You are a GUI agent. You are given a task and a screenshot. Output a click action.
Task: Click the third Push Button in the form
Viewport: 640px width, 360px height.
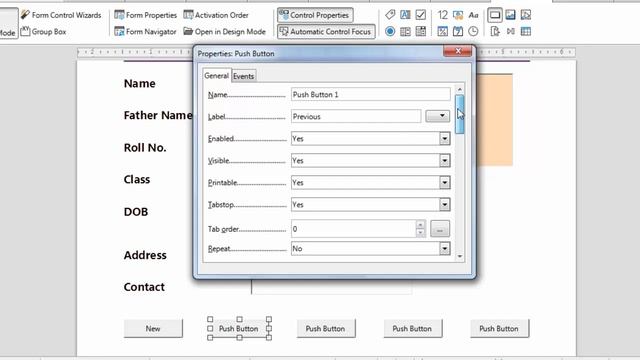tap(326, 329)
